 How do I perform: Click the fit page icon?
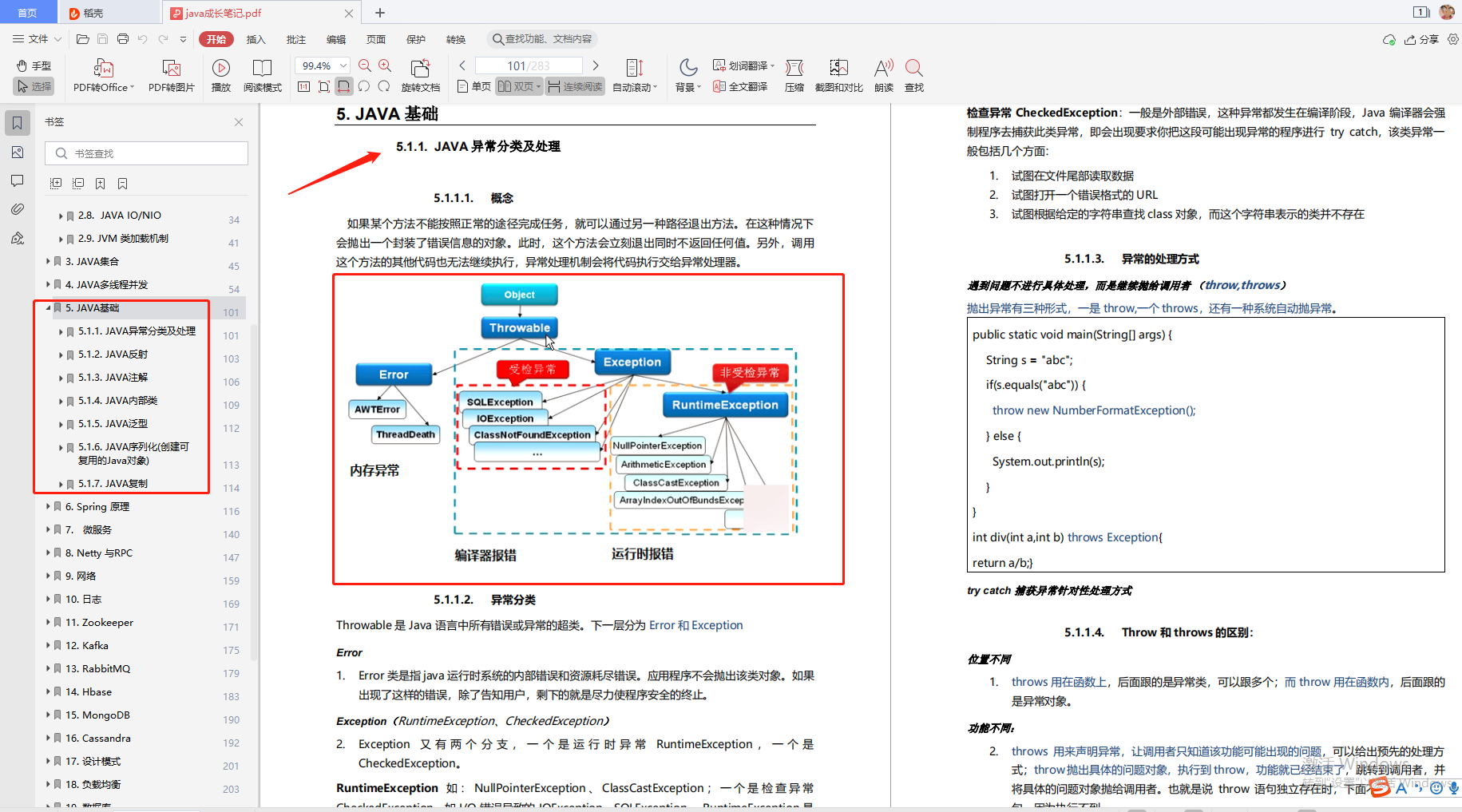[x=323, y=86]
